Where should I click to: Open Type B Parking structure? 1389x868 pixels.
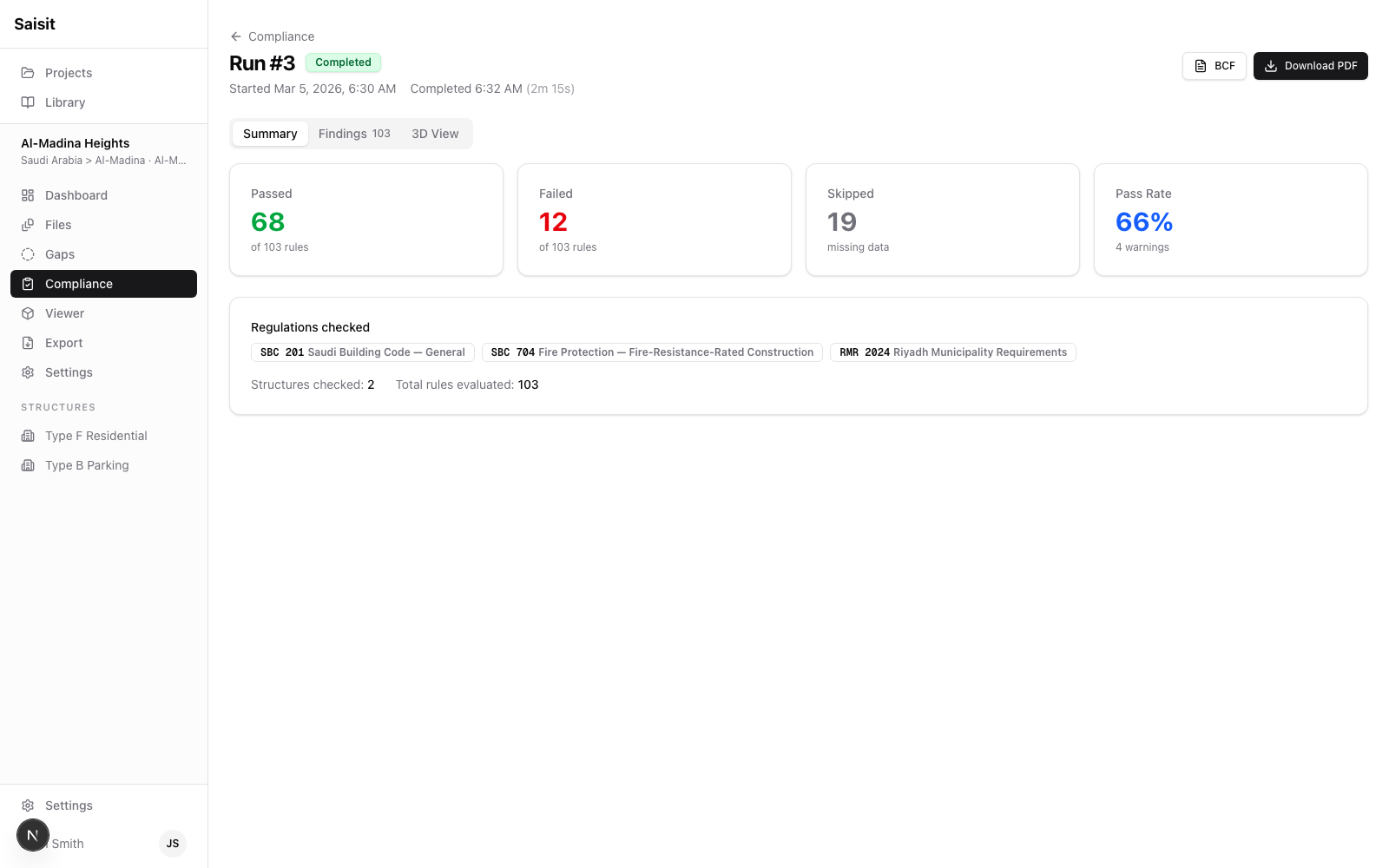[103, 465]
